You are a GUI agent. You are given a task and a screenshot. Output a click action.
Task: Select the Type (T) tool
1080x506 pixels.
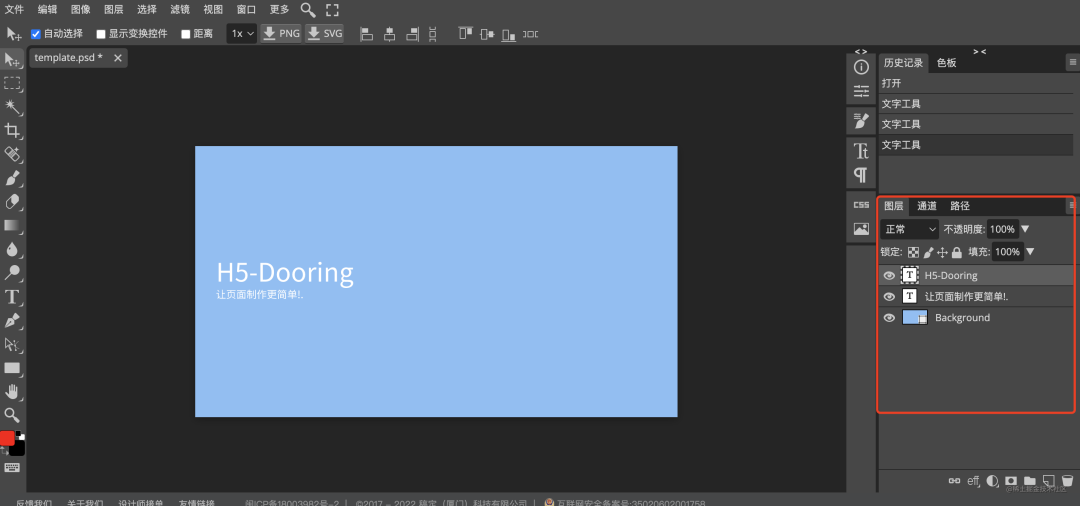coord(12,297)
